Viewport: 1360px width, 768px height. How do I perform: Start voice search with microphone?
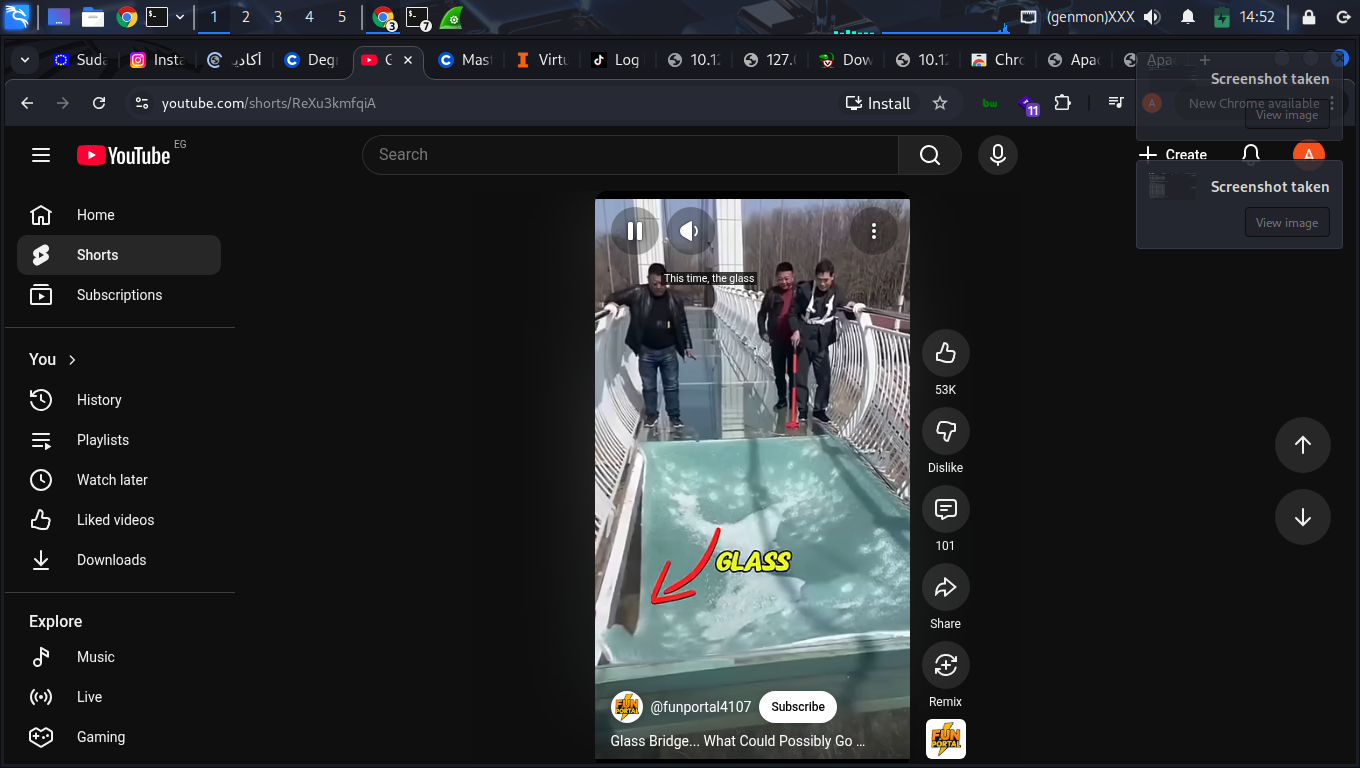pyautogui.click(x=997, y=155)
